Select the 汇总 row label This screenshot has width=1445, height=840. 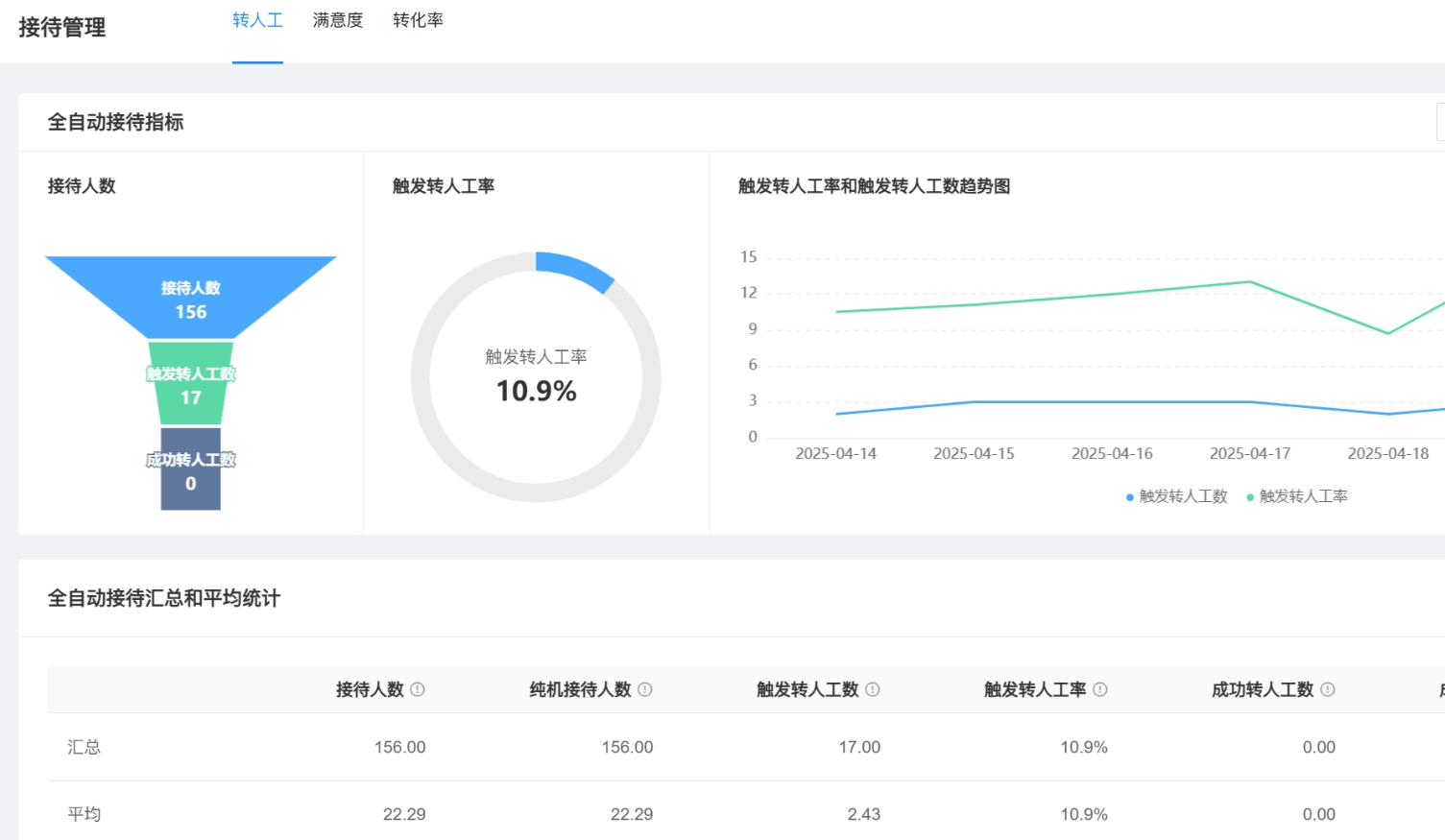84,747
